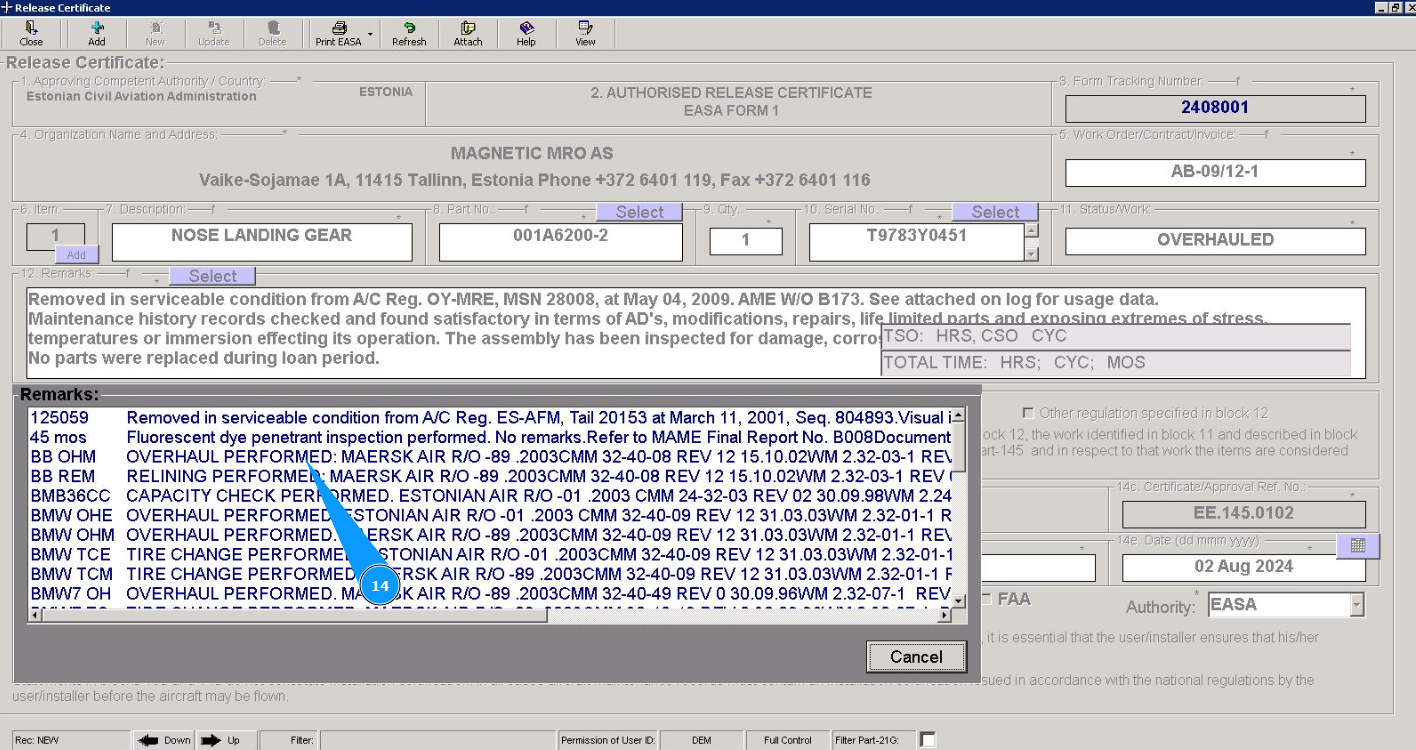Click the Part No. field 001A6200-2
1416x750 pixels.
click(561, 242)
